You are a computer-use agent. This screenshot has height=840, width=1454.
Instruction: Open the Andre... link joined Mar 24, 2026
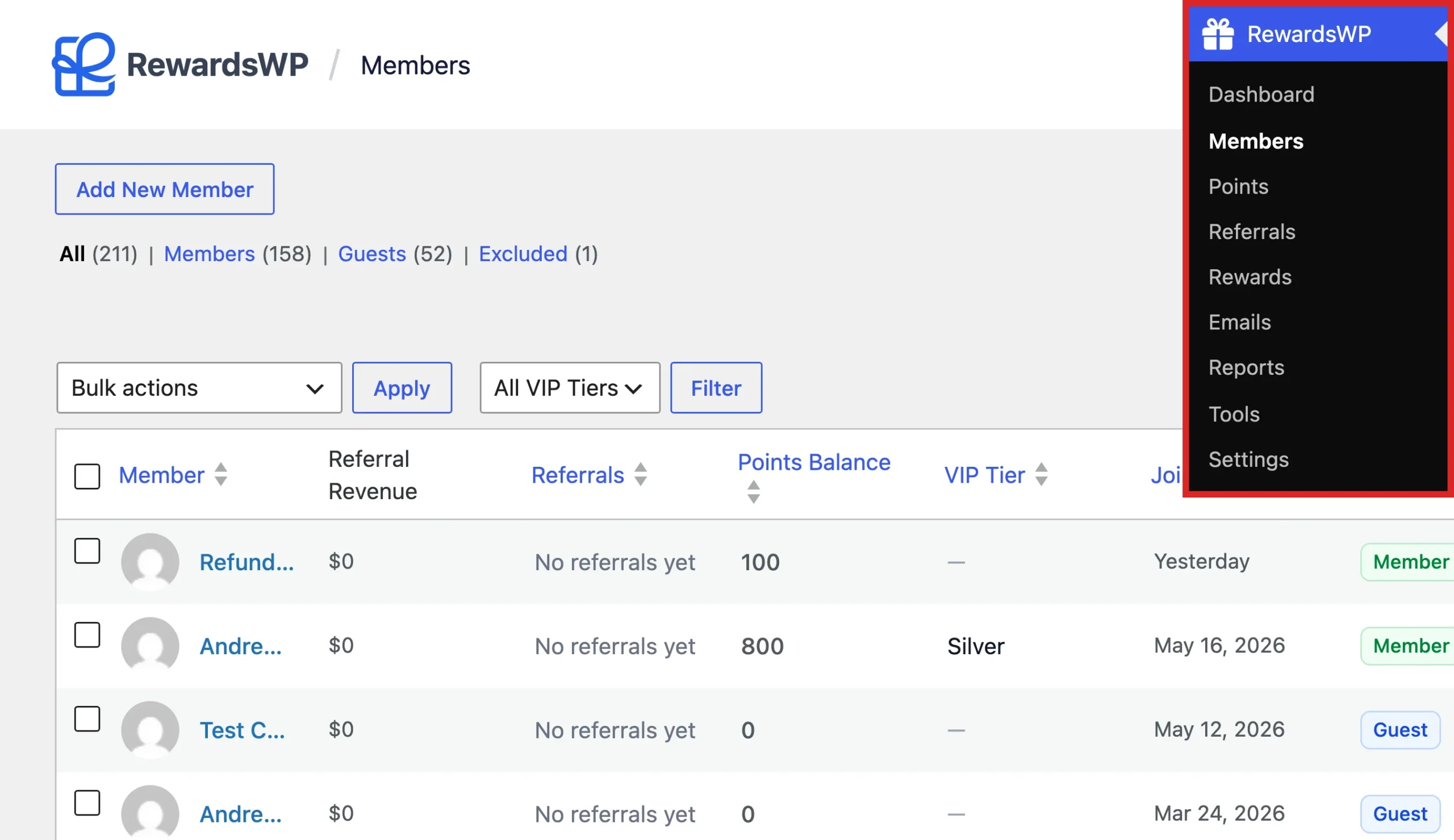(x=240, y=814)
